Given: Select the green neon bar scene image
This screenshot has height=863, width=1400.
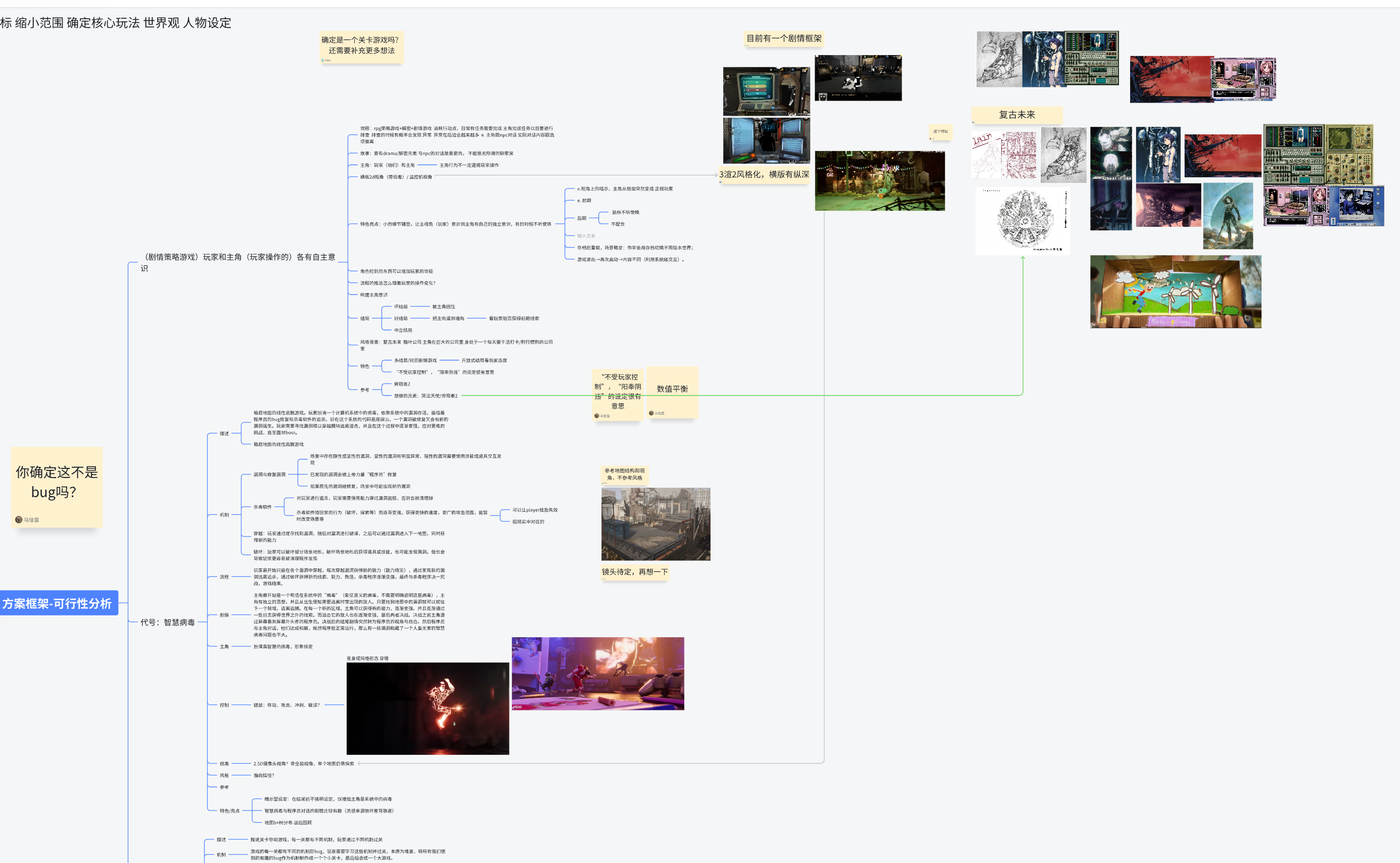Looking at the screenshot, I should pyautogui.click(x=879, y=180).
